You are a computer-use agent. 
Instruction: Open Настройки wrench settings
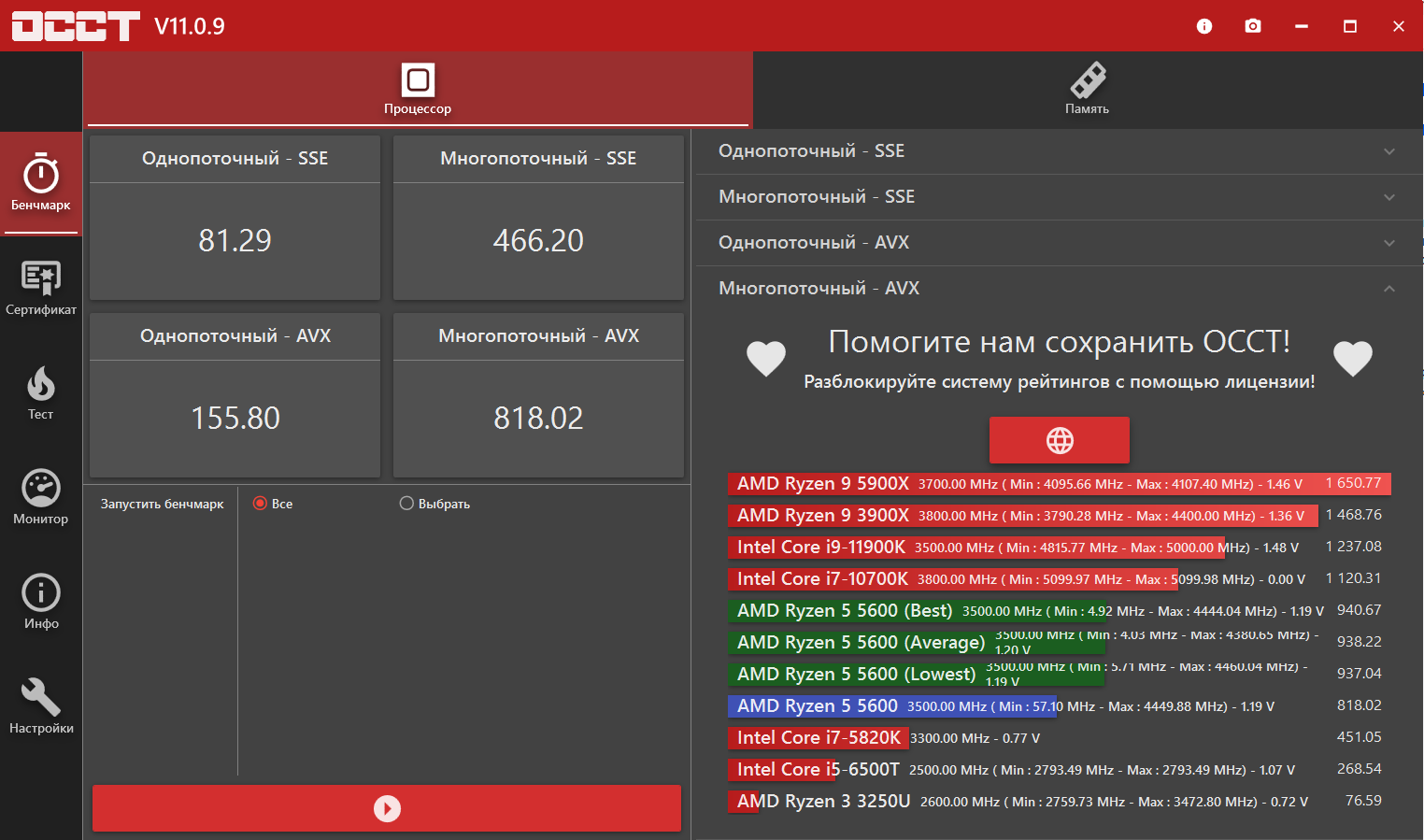point(41,706)
